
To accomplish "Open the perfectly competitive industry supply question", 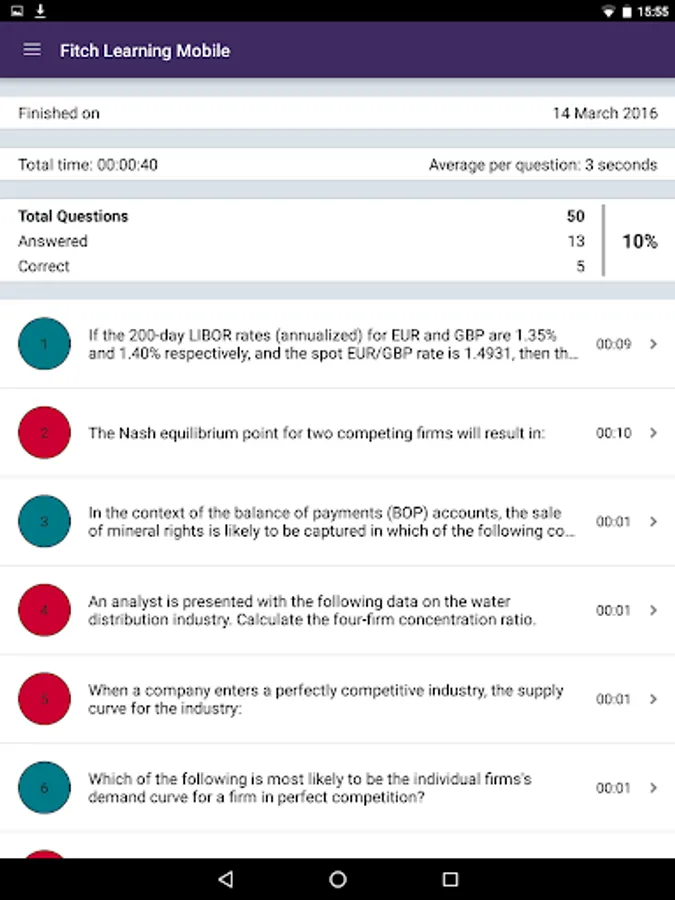I will point(325,699).
